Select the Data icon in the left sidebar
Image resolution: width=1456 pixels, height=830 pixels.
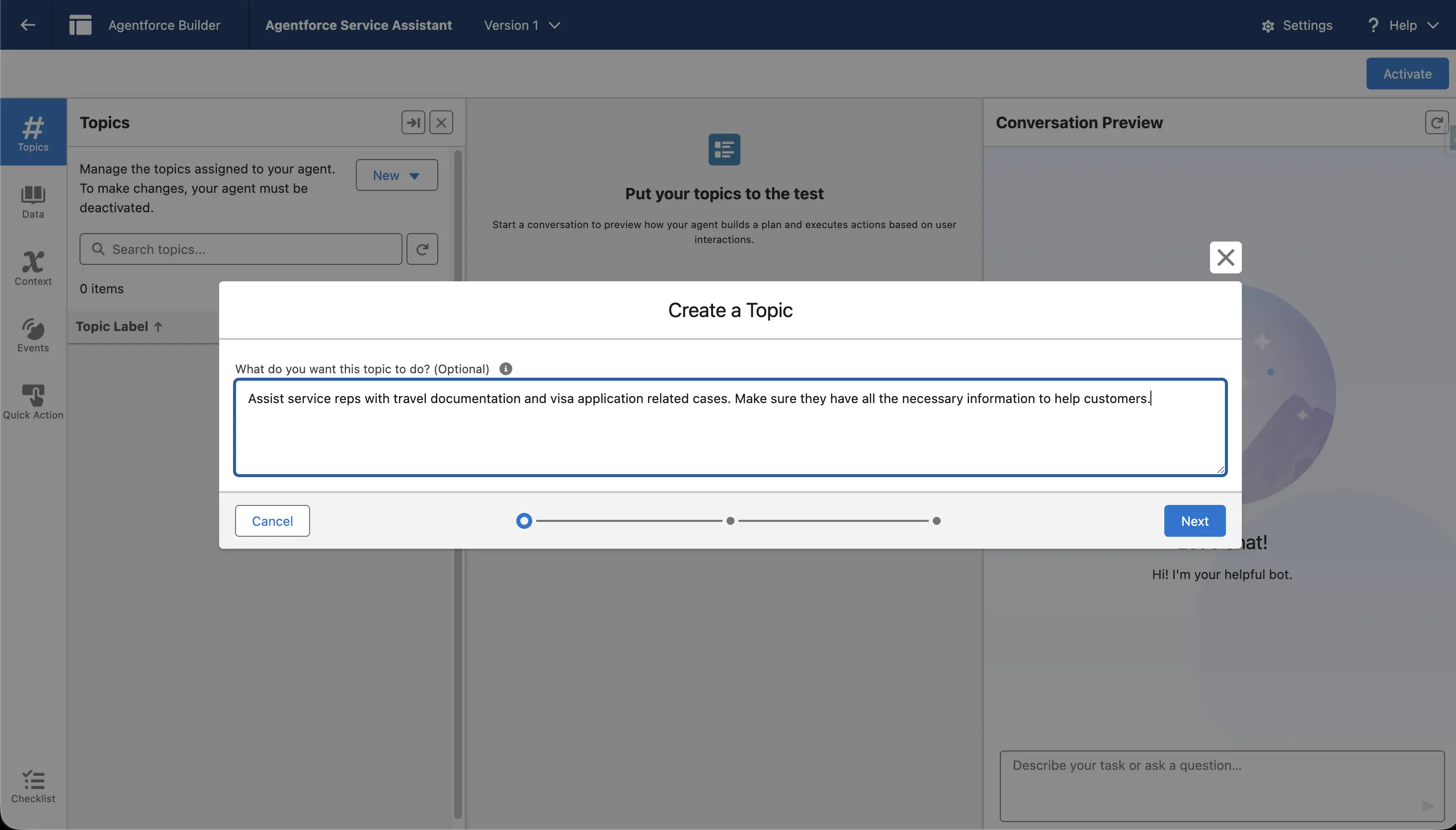click(32, 201)
